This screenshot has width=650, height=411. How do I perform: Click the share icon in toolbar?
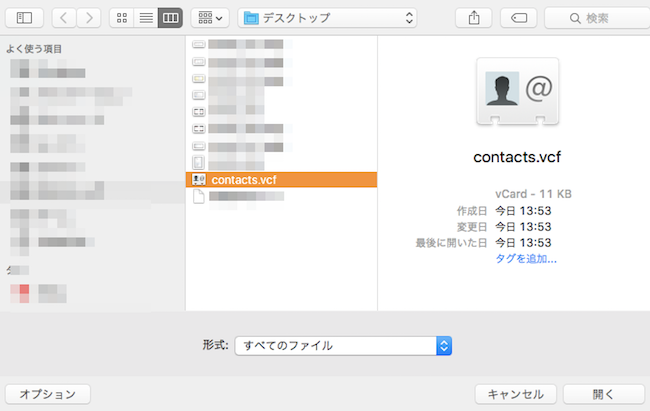click(x=473, y=18)
